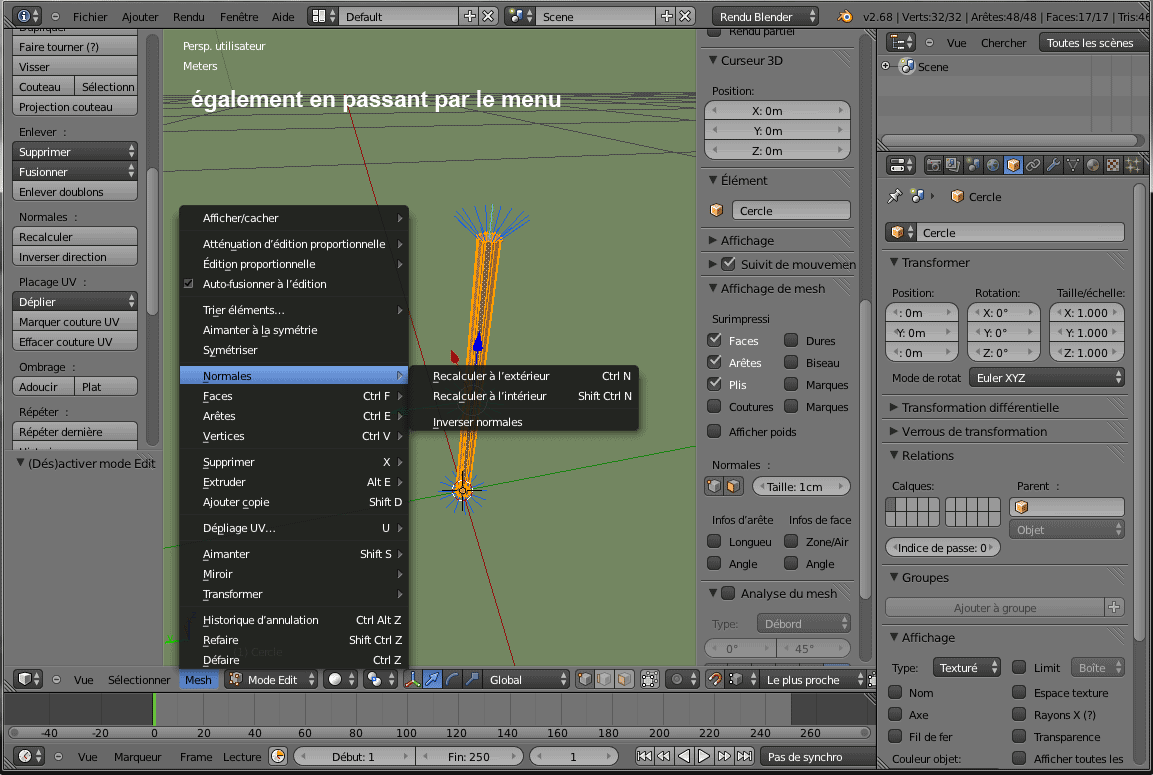The height and width of the screenshot is (775, 1153).
Task: Open the Object Constraints tab (chain icon)
Action: pos(1033,165)
